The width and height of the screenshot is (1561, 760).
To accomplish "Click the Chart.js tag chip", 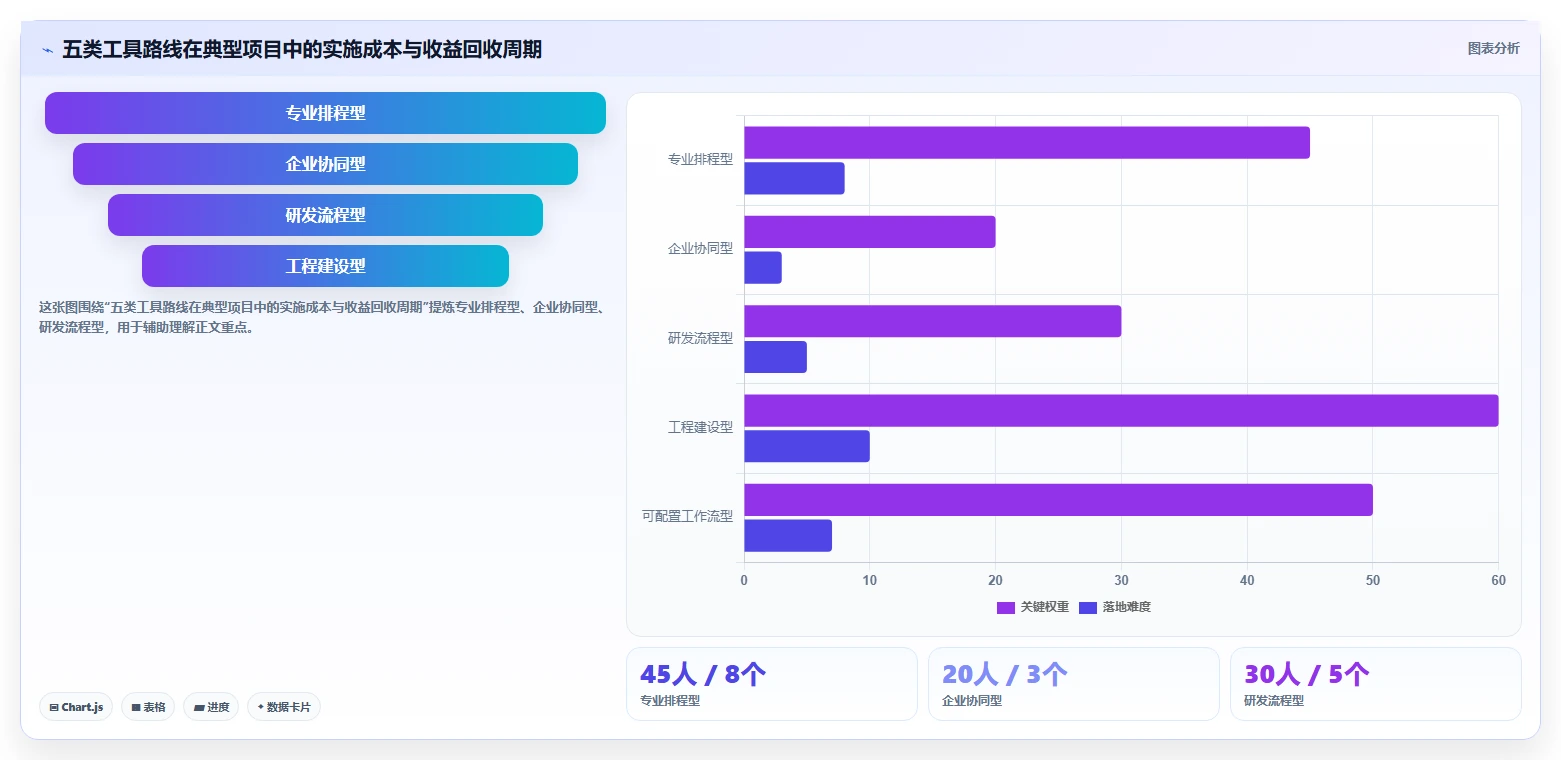I will pos(77,707).
